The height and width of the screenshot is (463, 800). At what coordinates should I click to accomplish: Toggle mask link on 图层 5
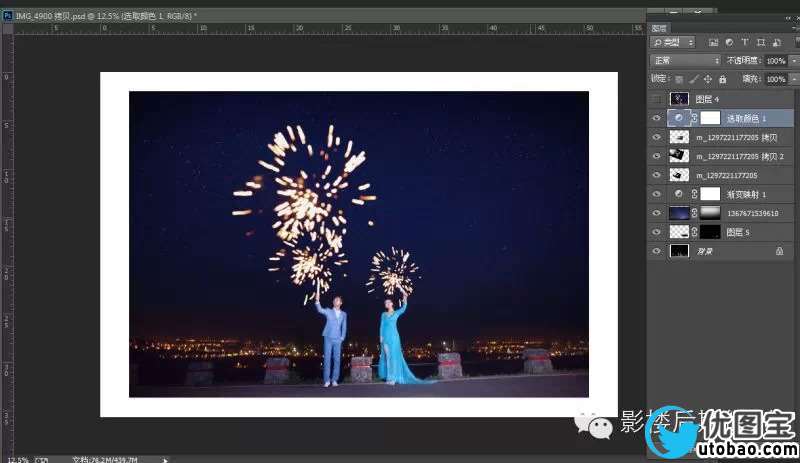click(694, 232)
